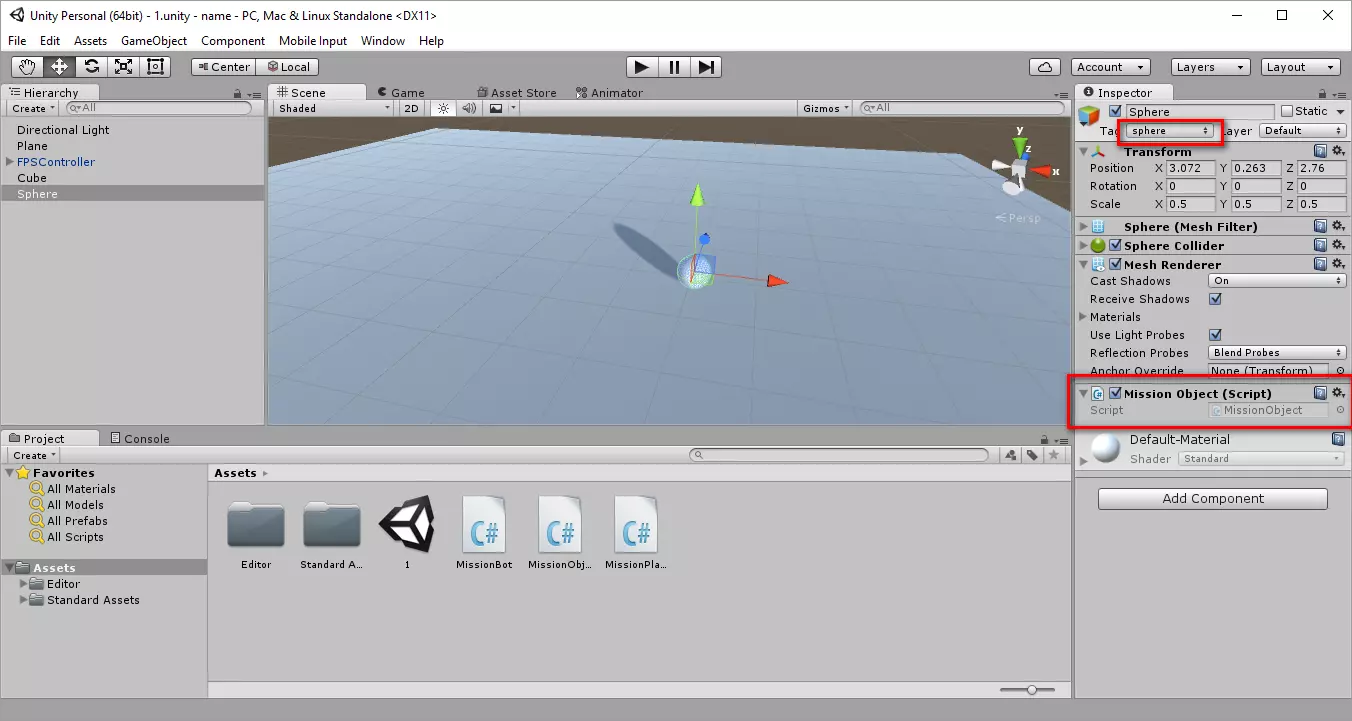Image resolution: width=1352 pixels, height=721 pixels.
Task: Disable Receive Shadows checkbox
Action: 1216,299
